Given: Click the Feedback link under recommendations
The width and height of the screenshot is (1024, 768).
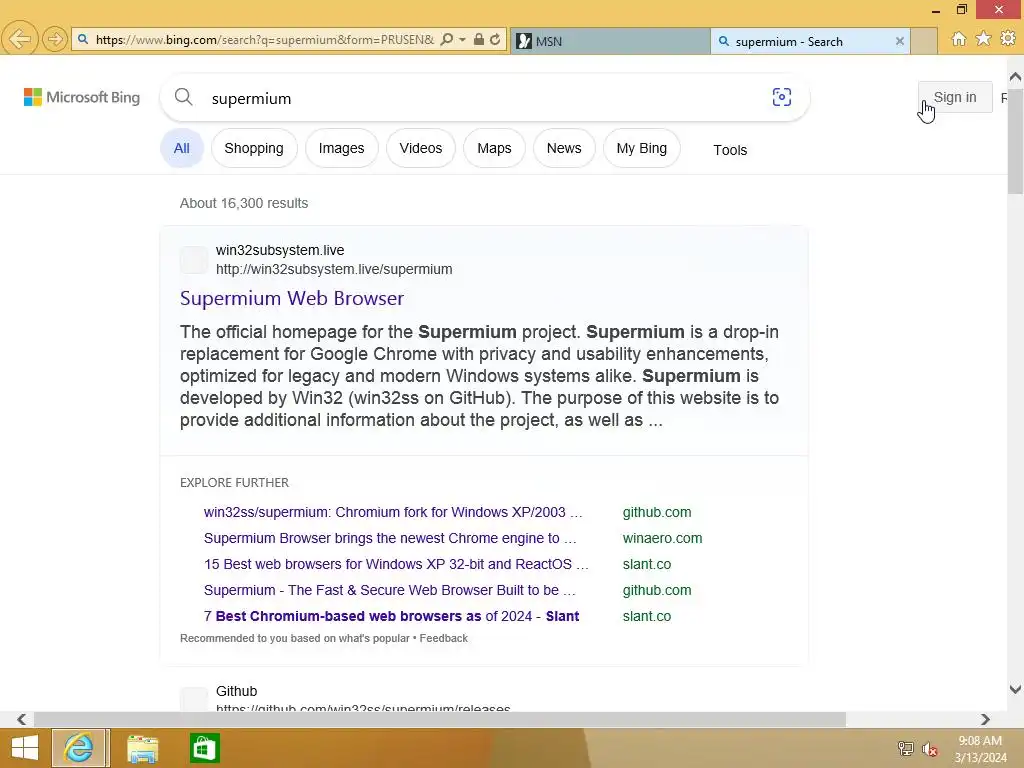Looking at the screenshot, I should coord(443,638).
